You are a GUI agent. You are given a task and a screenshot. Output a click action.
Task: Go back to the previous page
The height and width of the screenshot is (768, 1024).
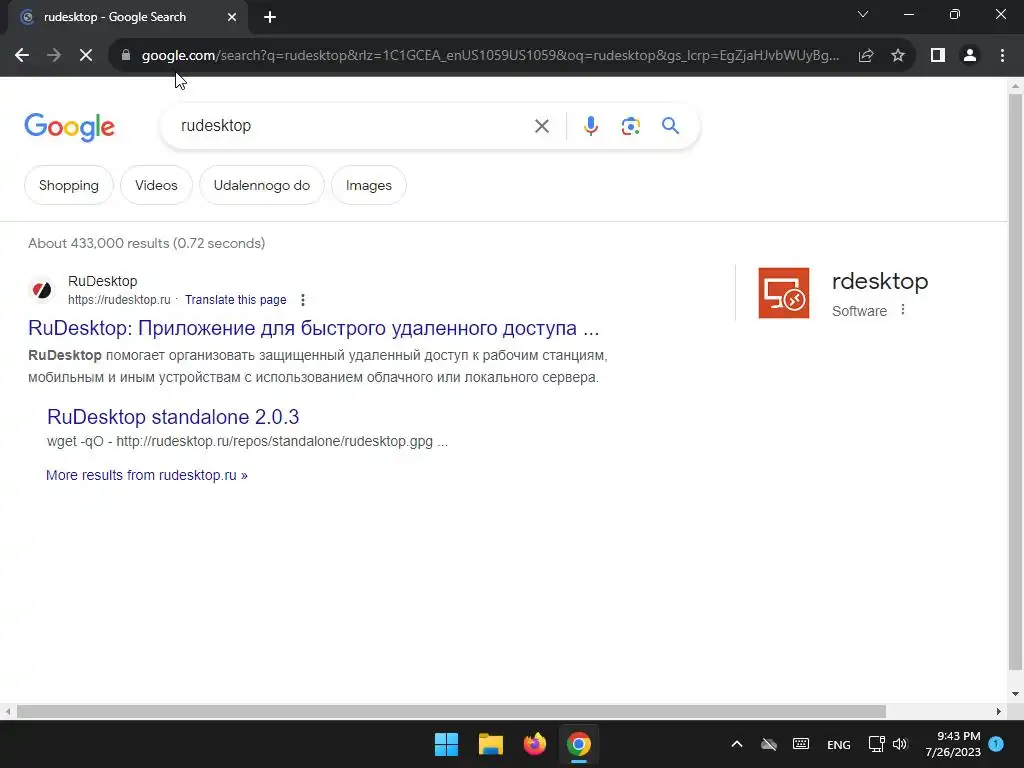pyautogui.click(x=22, y=56)
